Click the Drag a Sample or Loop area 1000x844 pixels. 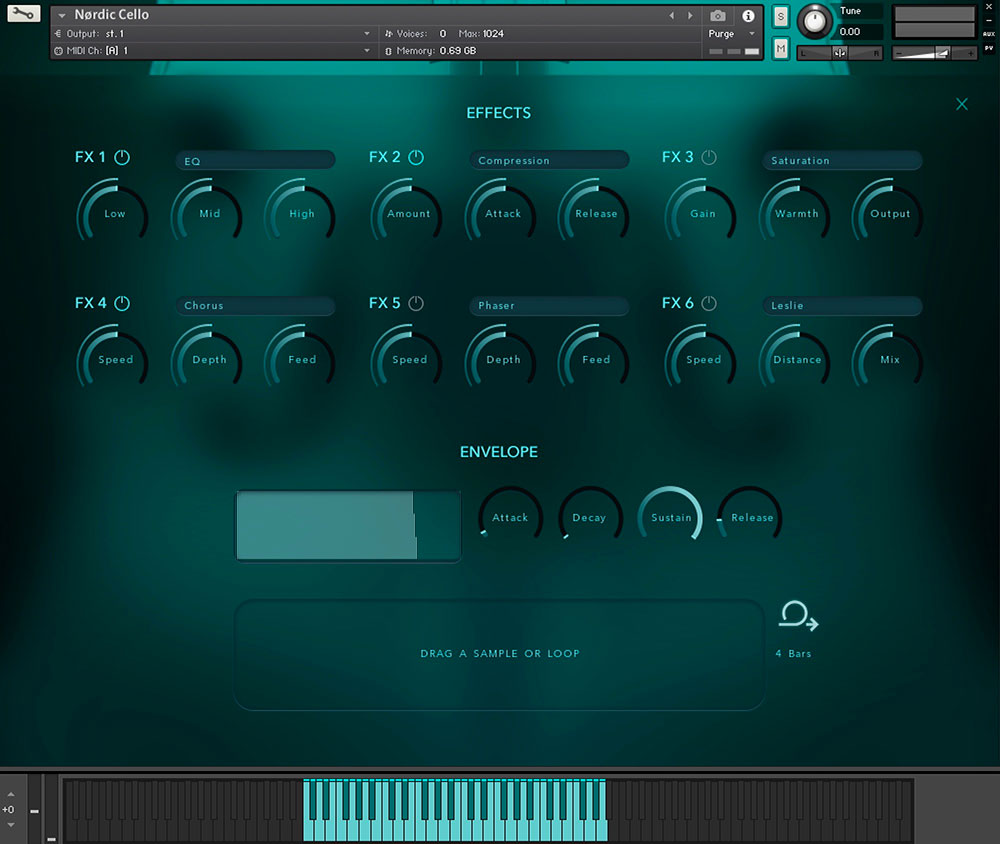tap(499, 653)
